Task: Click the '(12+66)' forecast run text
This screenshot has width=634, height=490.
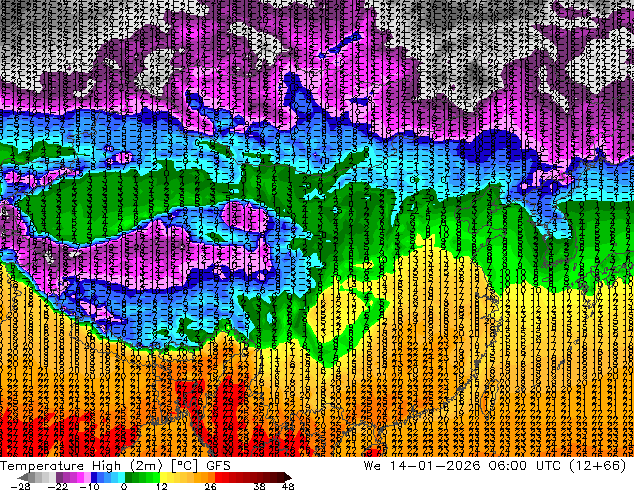Action: click(598, 466)
